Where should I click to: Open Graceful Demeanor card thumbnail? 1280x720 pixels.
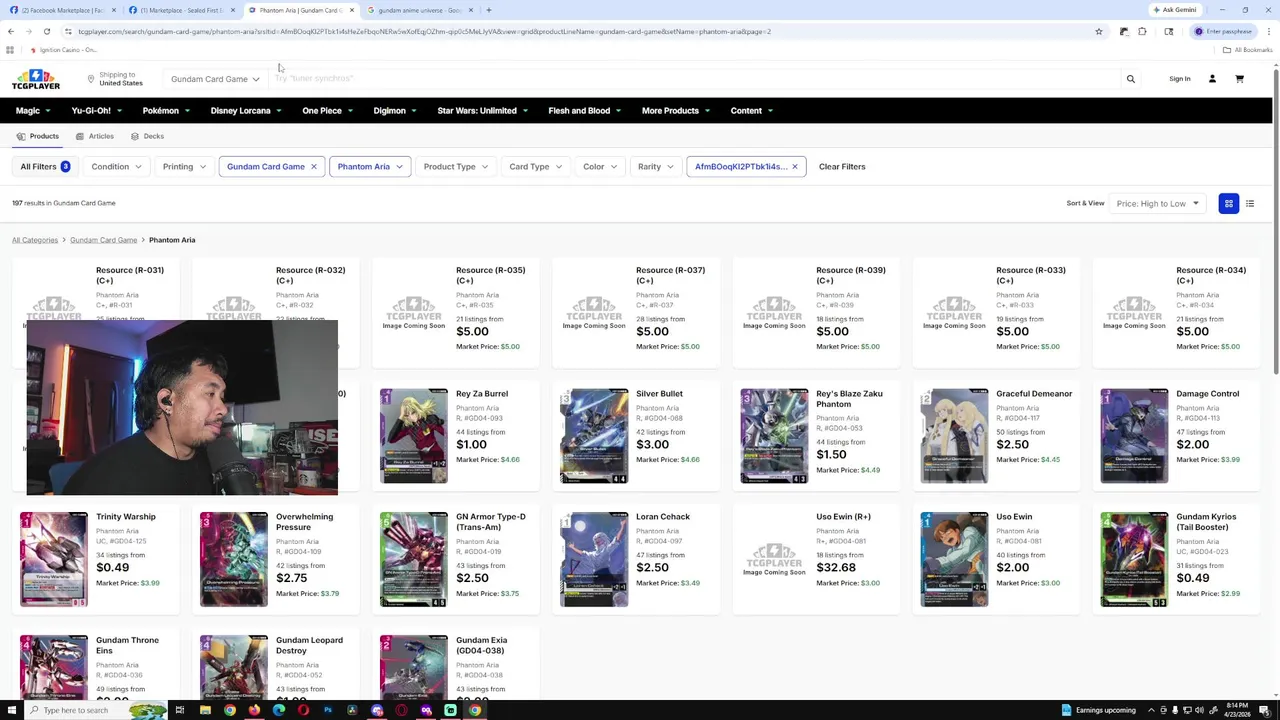point(954,436)
